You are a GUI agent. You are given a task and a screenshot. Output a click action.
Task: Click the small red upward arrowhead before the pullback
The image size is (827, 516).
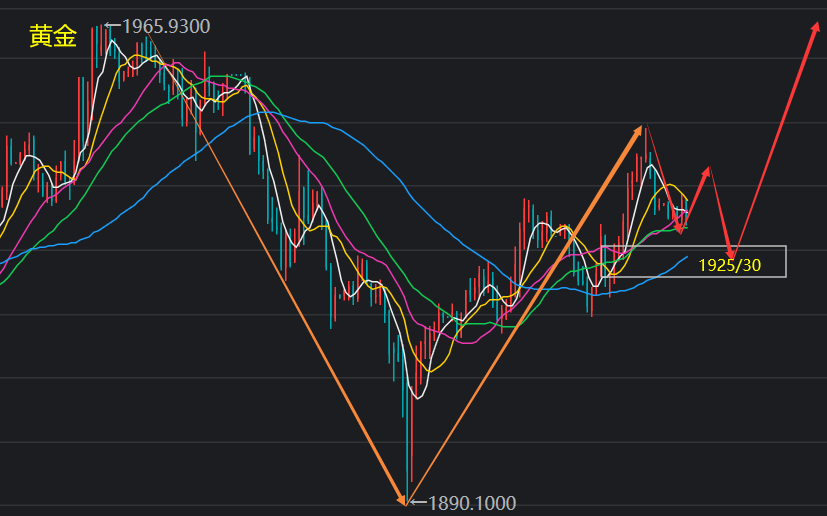pos(708,172)
